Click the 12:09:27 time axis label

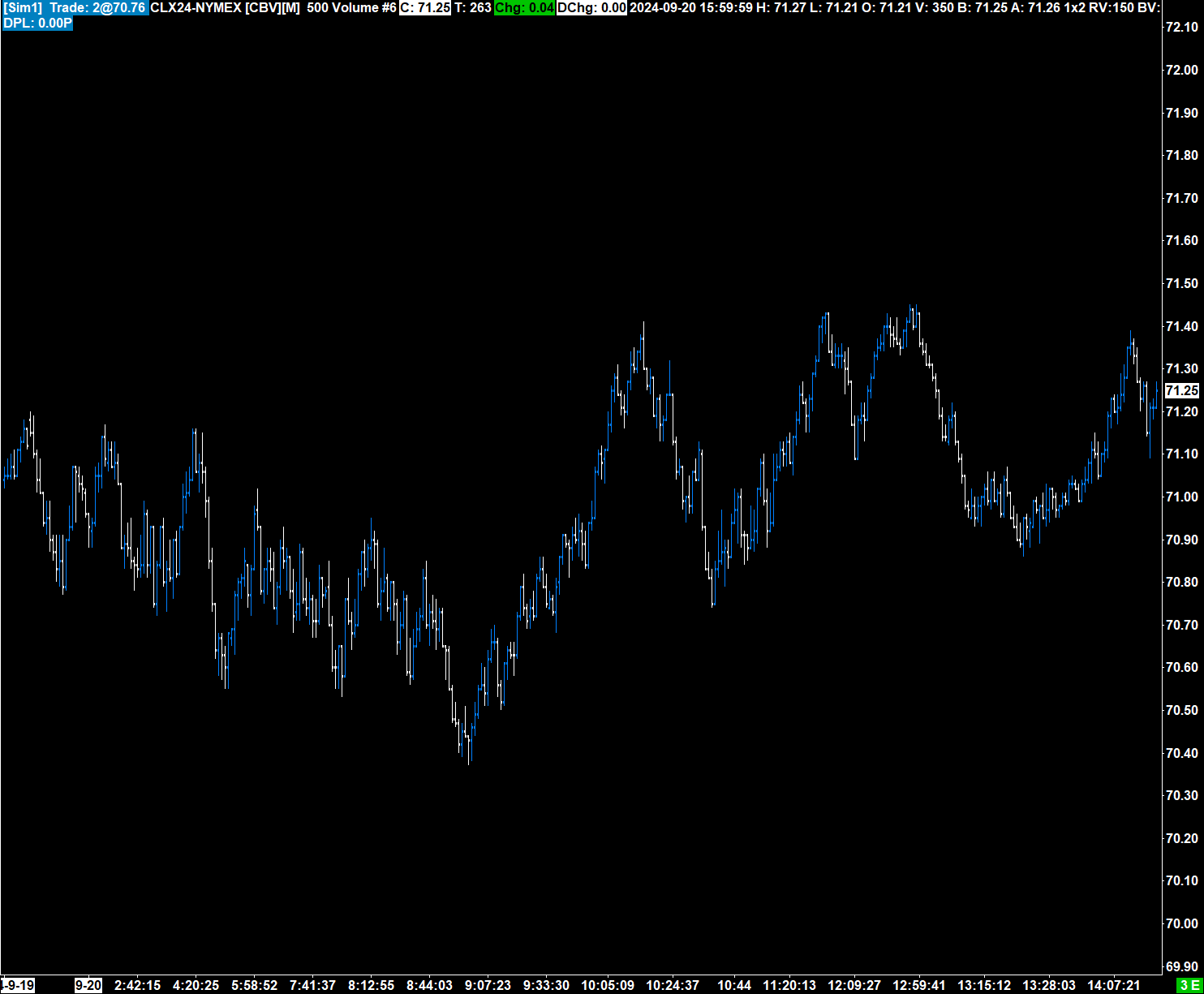(854, 985)
